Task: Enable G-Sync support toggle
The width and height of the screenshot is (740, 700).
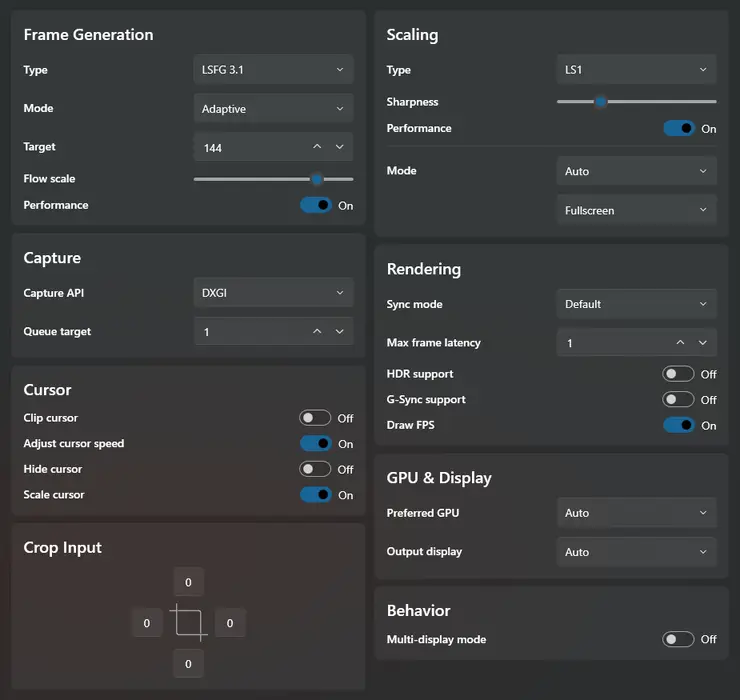Action: click(678, 399)
